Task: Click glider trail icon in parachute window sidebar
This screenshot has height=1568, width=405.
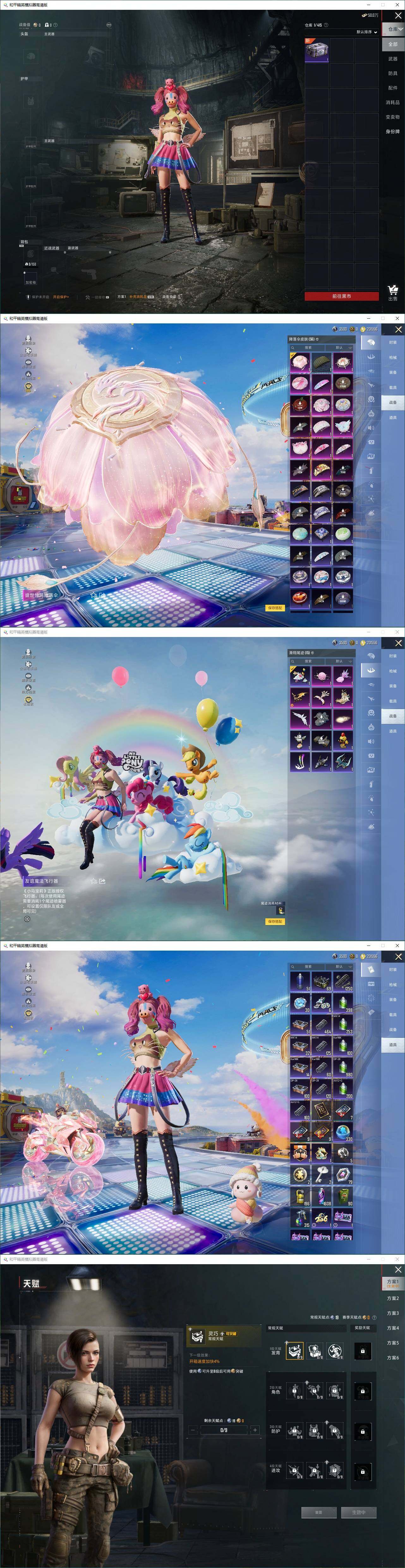Action: point(371,357)
